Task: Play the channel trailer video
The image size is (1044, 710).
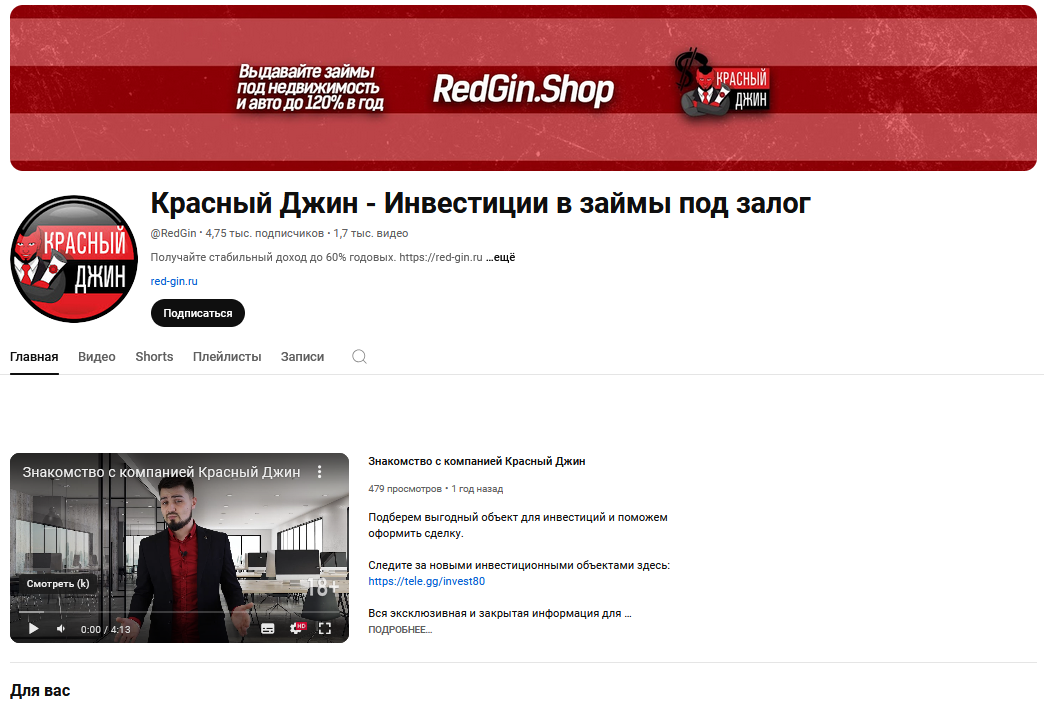Action: [x=33, y=629]
